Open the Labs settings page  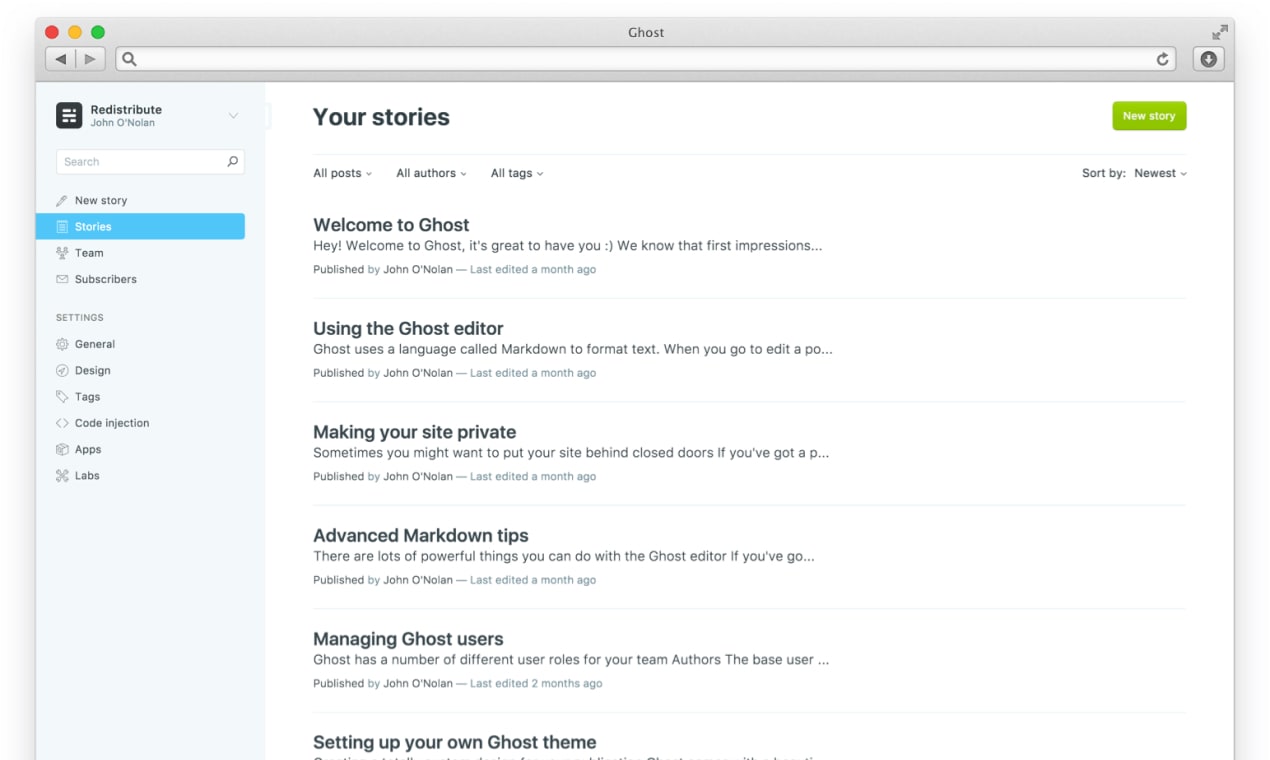(x=87, y=476)
